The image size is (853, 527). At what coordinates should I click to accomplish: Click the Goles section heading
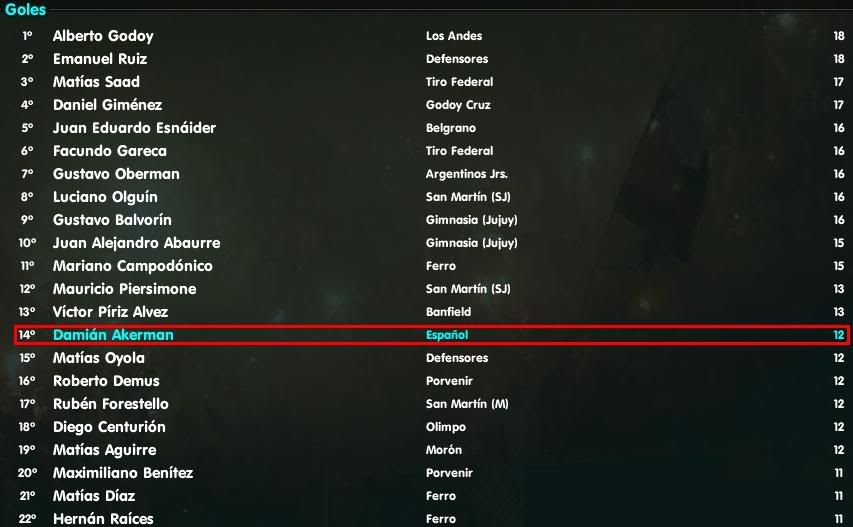25,10
